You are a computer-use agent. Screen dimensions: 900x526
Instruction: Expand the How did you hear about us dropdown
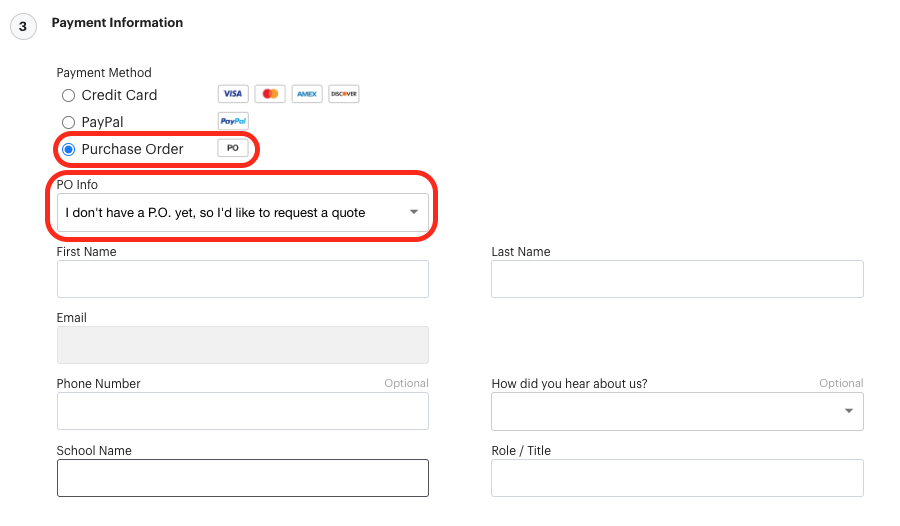(x=677, y=411)
